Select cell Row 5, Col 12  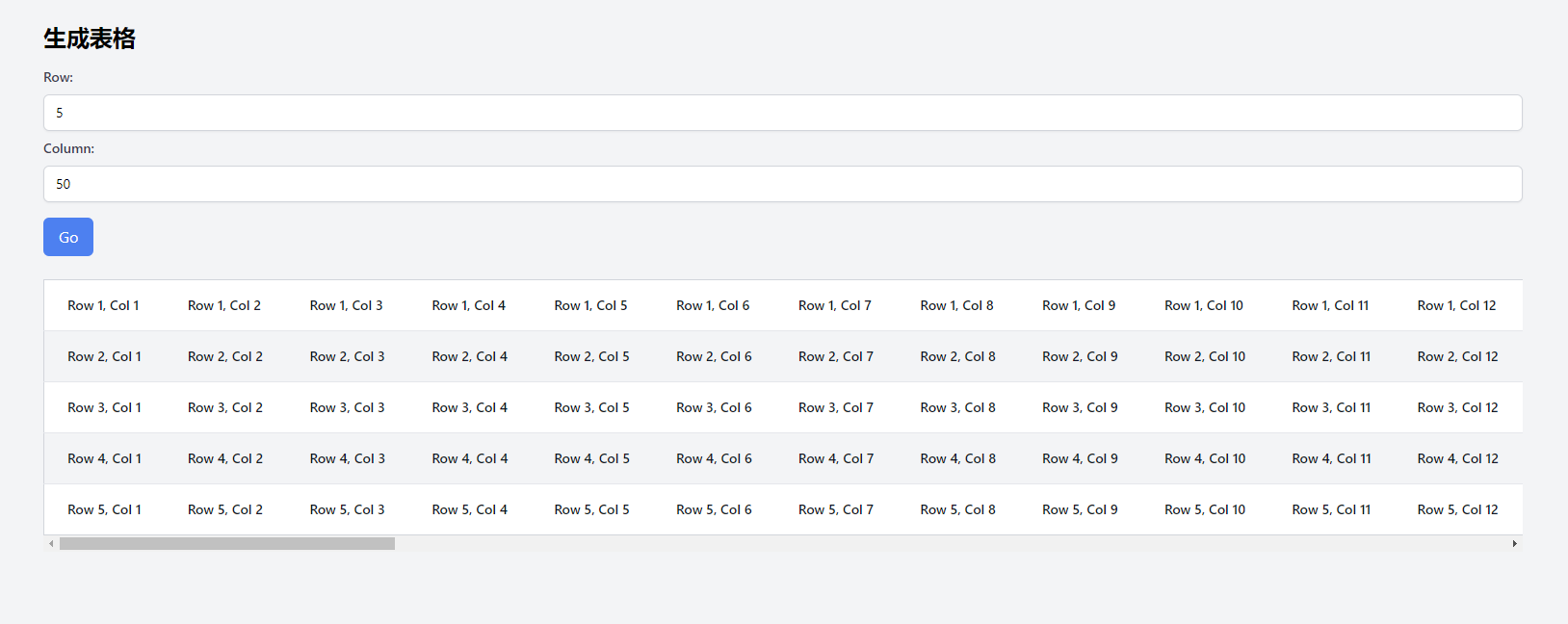1457,509
